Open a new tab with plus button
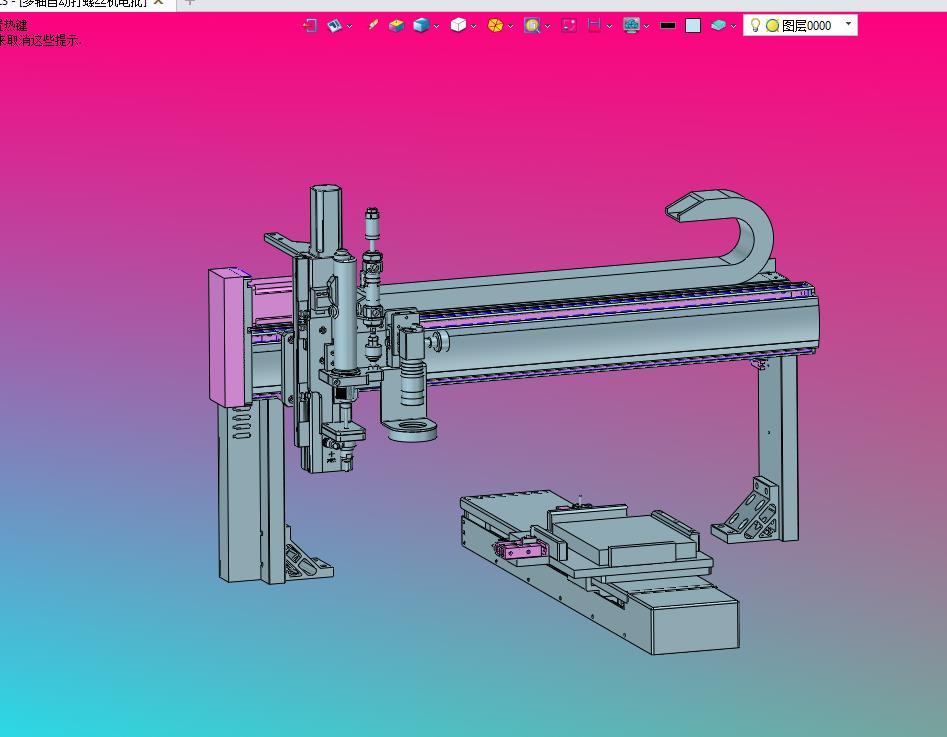This screenshot has width=947, height=737. click(190, 3)
